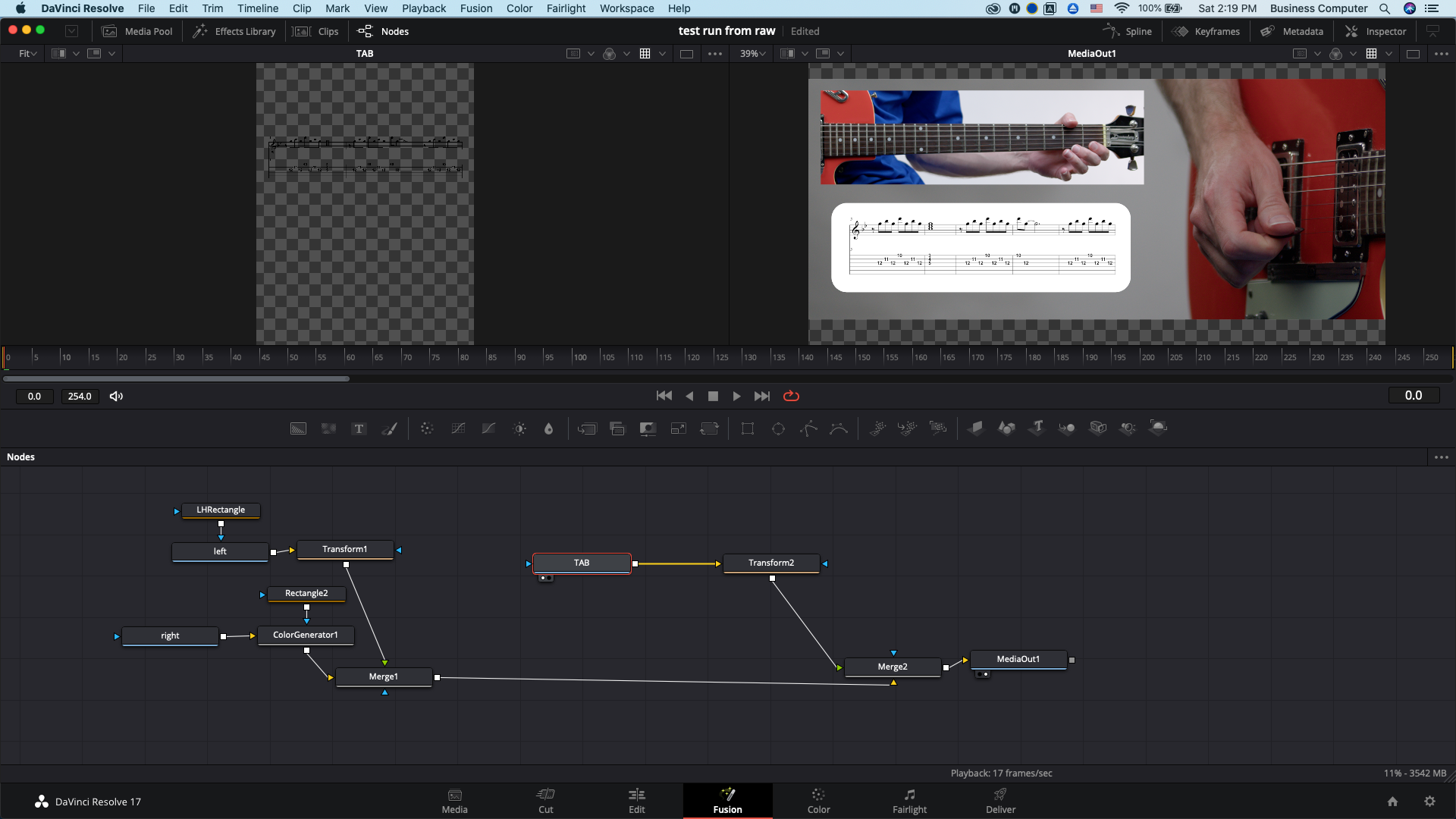Toggle the LHRectangle node enable state
Viewport: 1456px width, 819px height.
pos(177,510)
